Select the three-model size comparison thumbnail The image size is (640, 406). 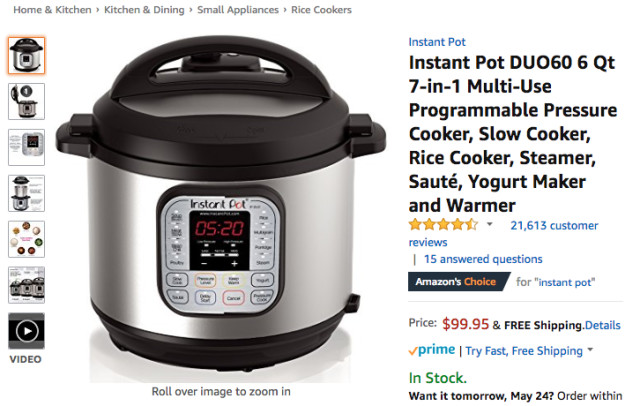point(27,285)
